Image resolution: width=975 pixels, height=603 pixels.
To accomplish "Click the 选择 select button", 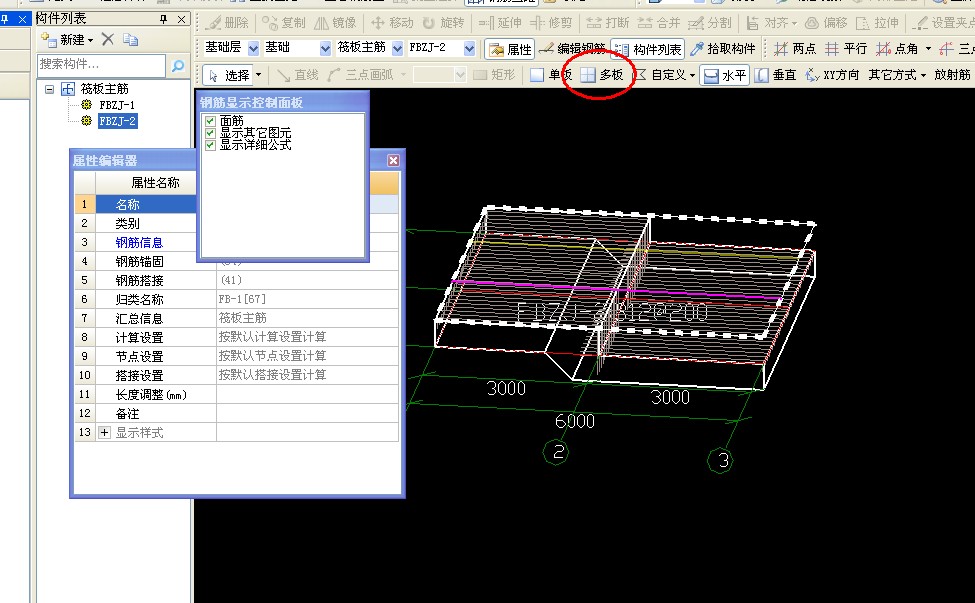I will (x=229, y=75).
